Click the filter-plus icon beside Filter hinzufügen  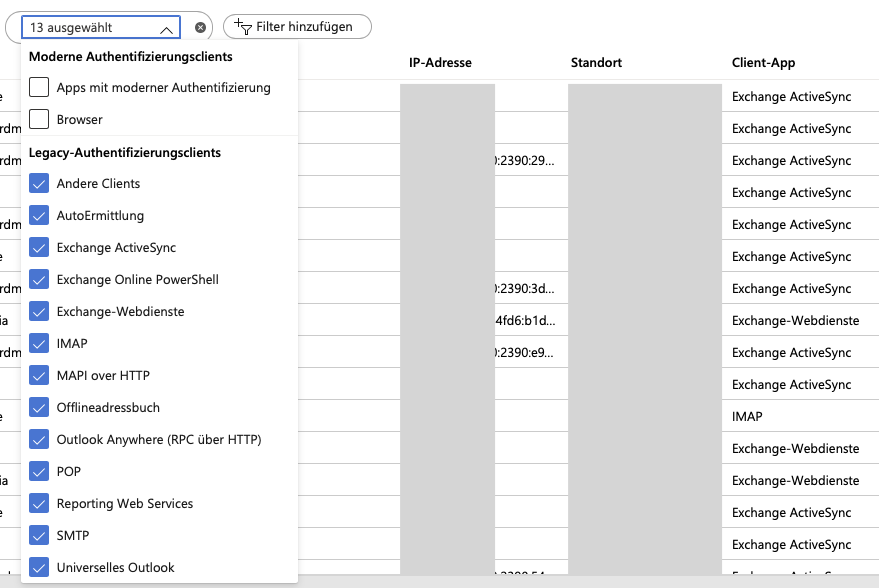(243, 27)
